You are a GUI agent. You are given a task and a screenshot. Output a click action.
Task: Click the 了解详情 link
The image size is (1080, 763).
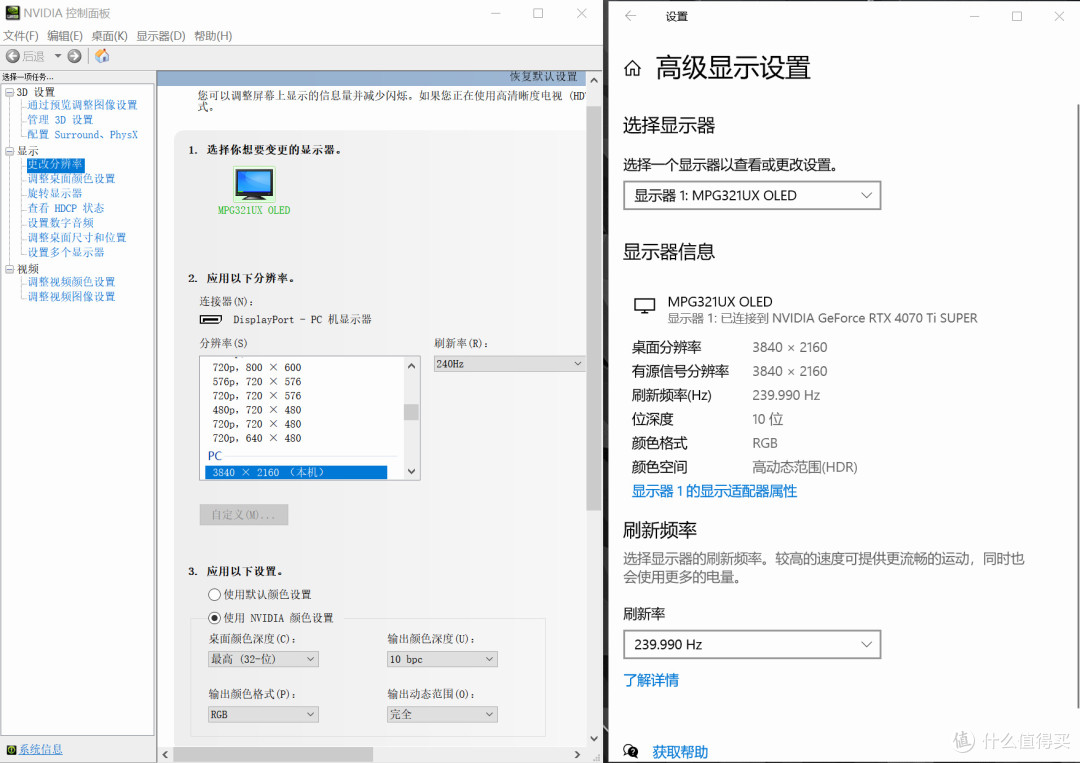651,680
